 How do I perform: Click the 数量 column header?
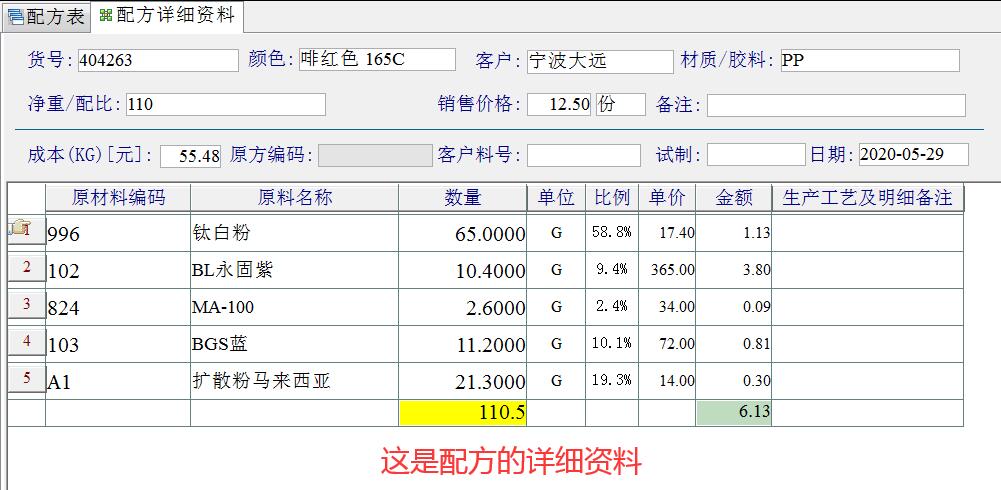[x=463, y=198]
